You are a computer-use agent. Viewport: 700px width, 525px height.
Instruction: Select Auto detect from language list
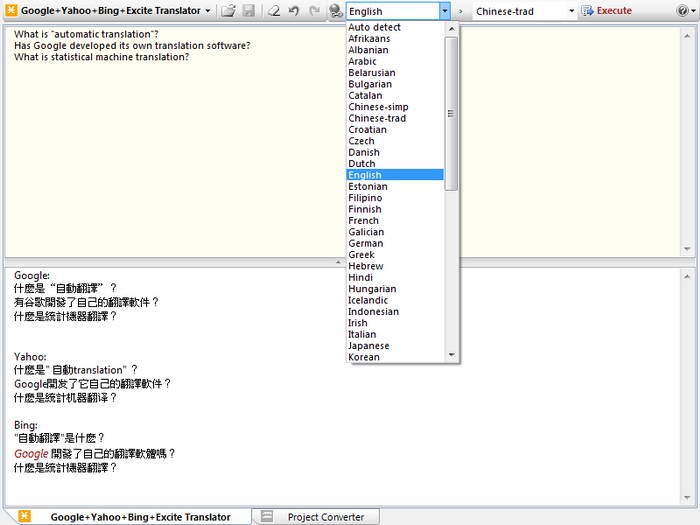pos(395,27)
